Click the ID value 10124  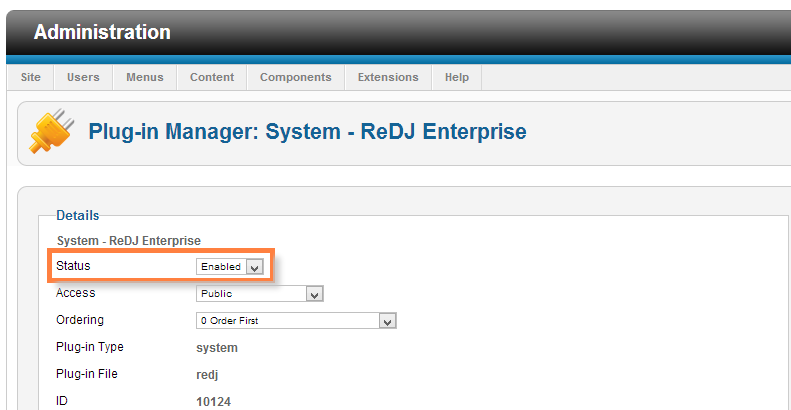[x=213, y=402]
